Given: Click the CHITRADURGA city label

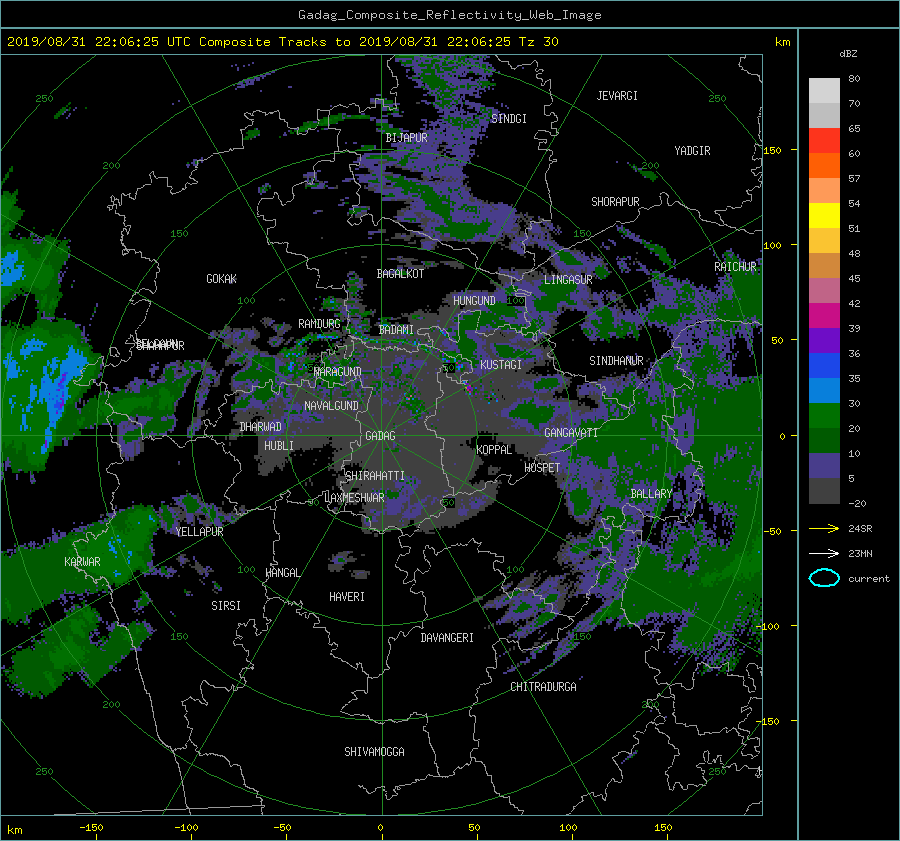Looking at the screenshot, I should [544, 687].
